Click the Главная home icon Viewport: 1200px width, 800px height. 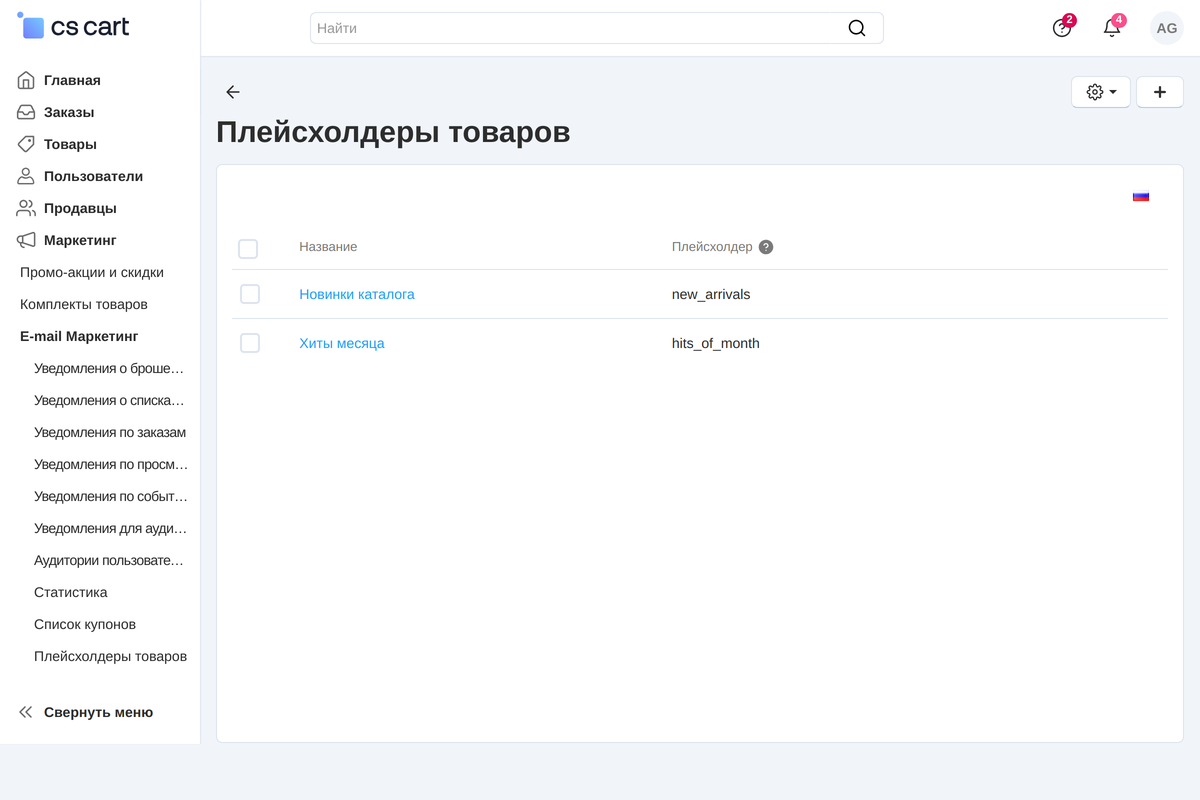click(26, 80)
